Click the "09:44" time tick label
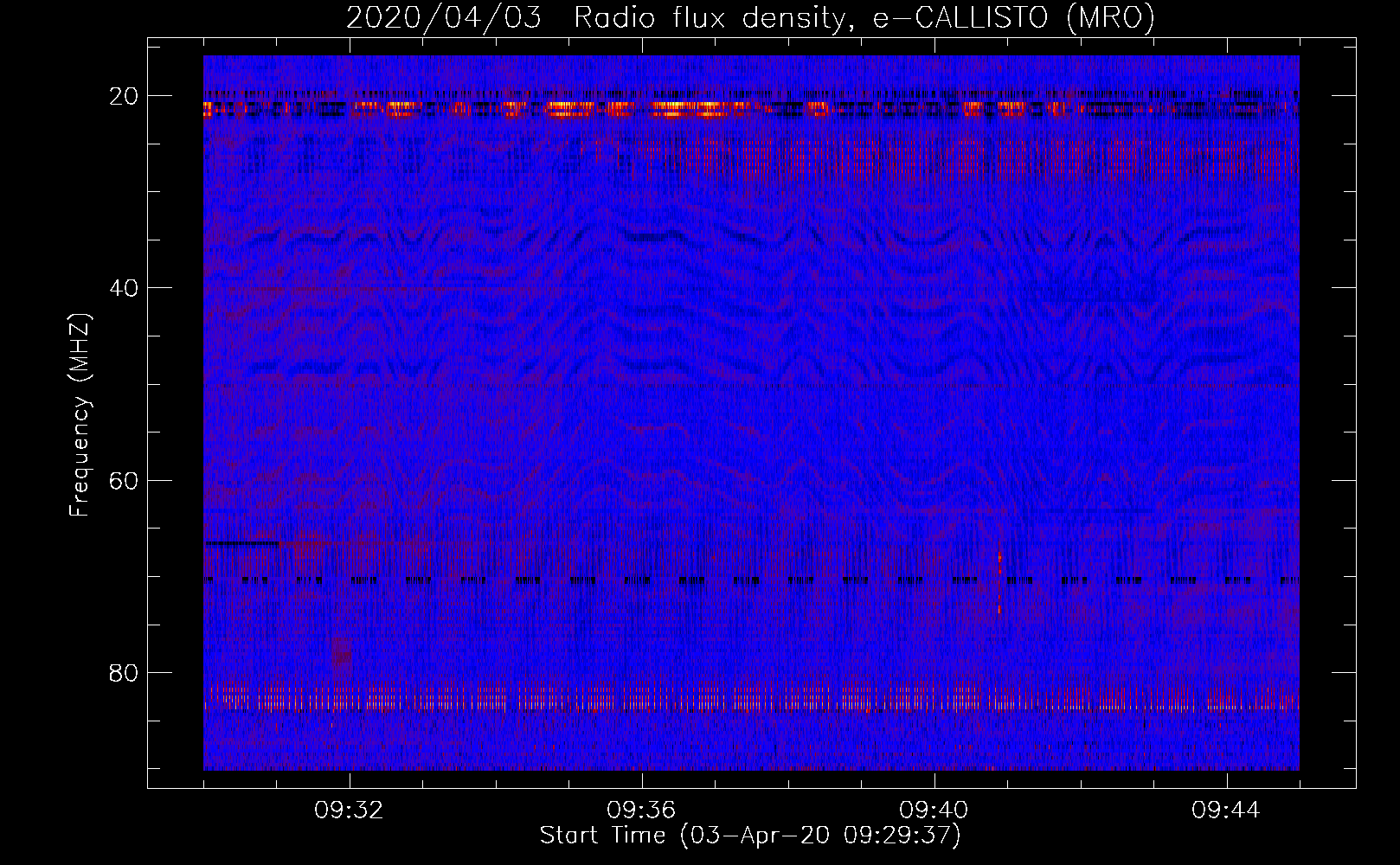This screenshot has width=1400, height=865. (1226, 811)
